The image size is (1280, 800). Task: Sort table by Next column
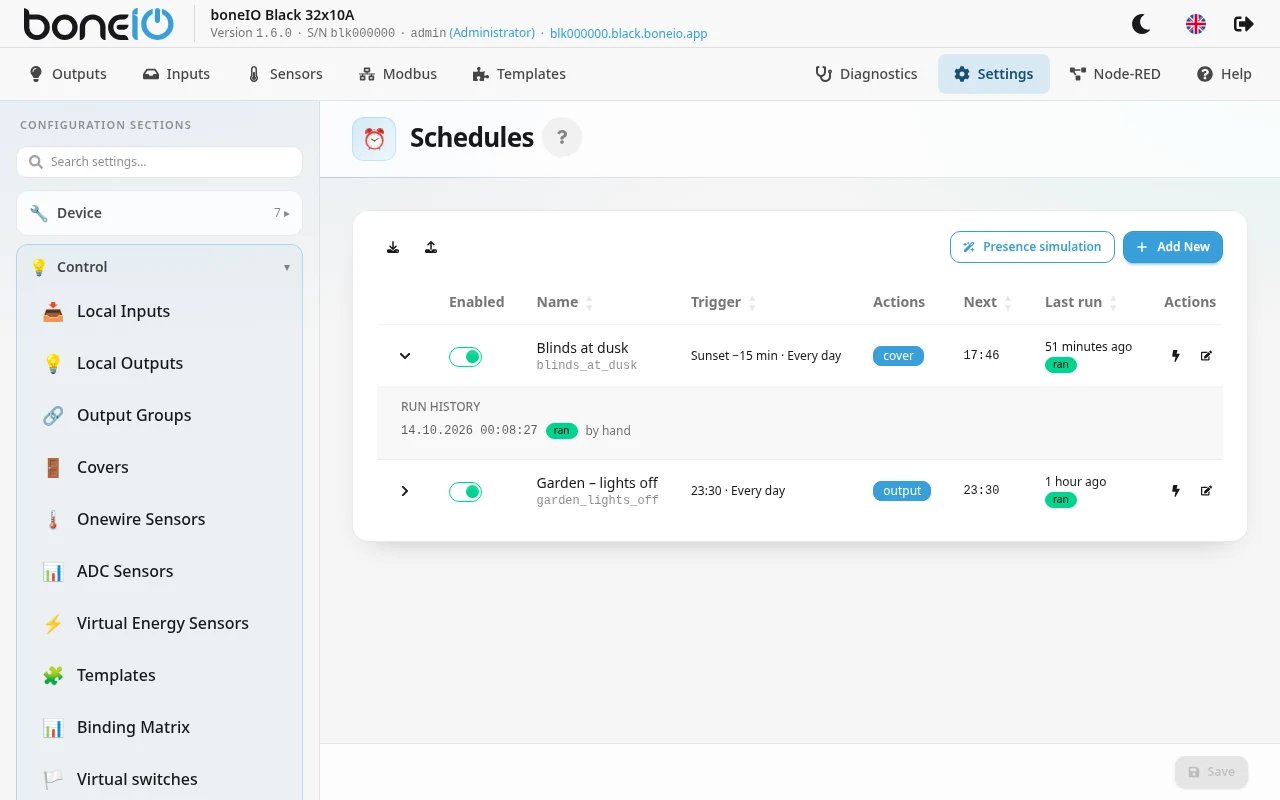click(x=988, y=302)
